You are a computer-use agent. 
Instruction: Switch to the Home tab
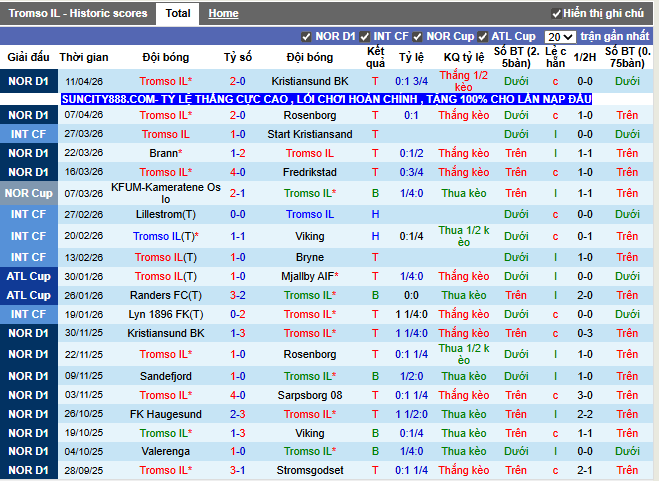click(x=223, y=14)
